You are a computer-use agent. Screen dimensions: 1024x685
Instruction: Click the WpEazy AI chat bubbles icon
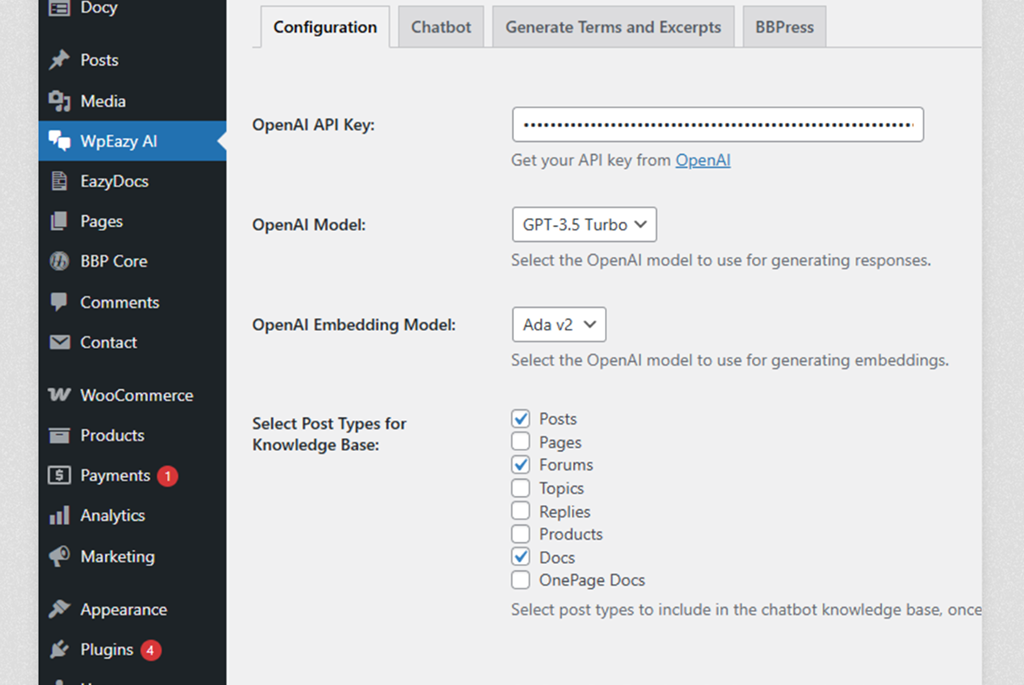click(59, 141)
